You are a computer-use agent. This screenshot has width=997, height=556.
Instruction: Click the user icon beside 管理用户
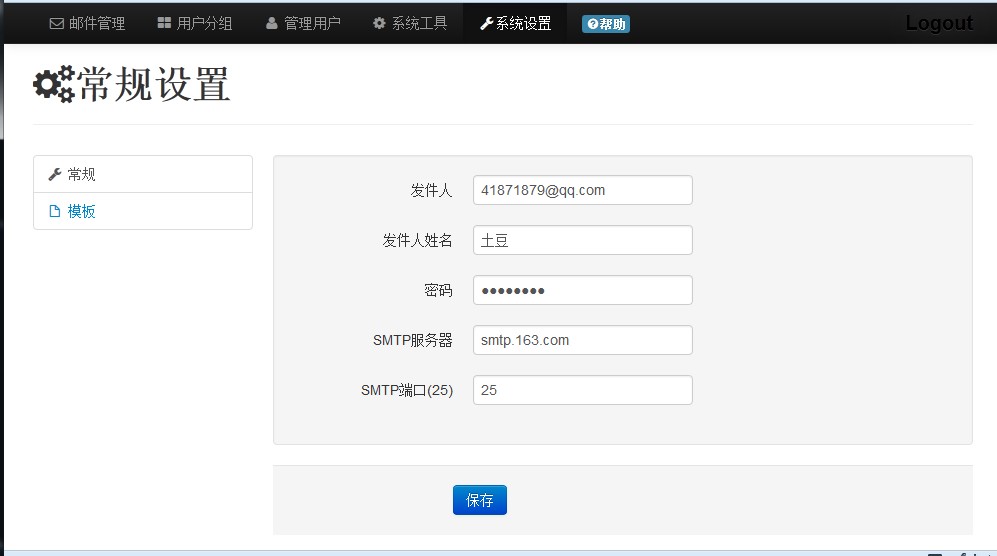point(272,23)
